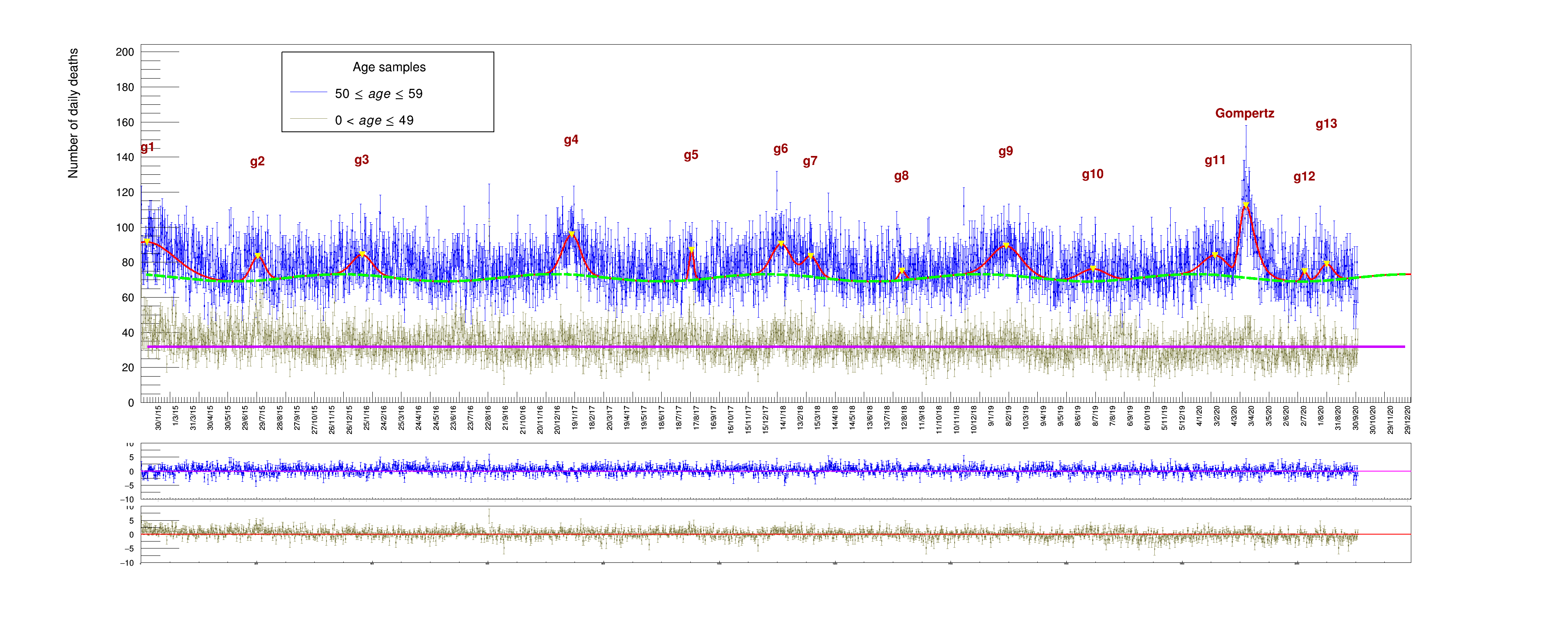1568x632 pixels.
Task: Select the 29/12/20 final date tick
Action: tap(1407, 420)
